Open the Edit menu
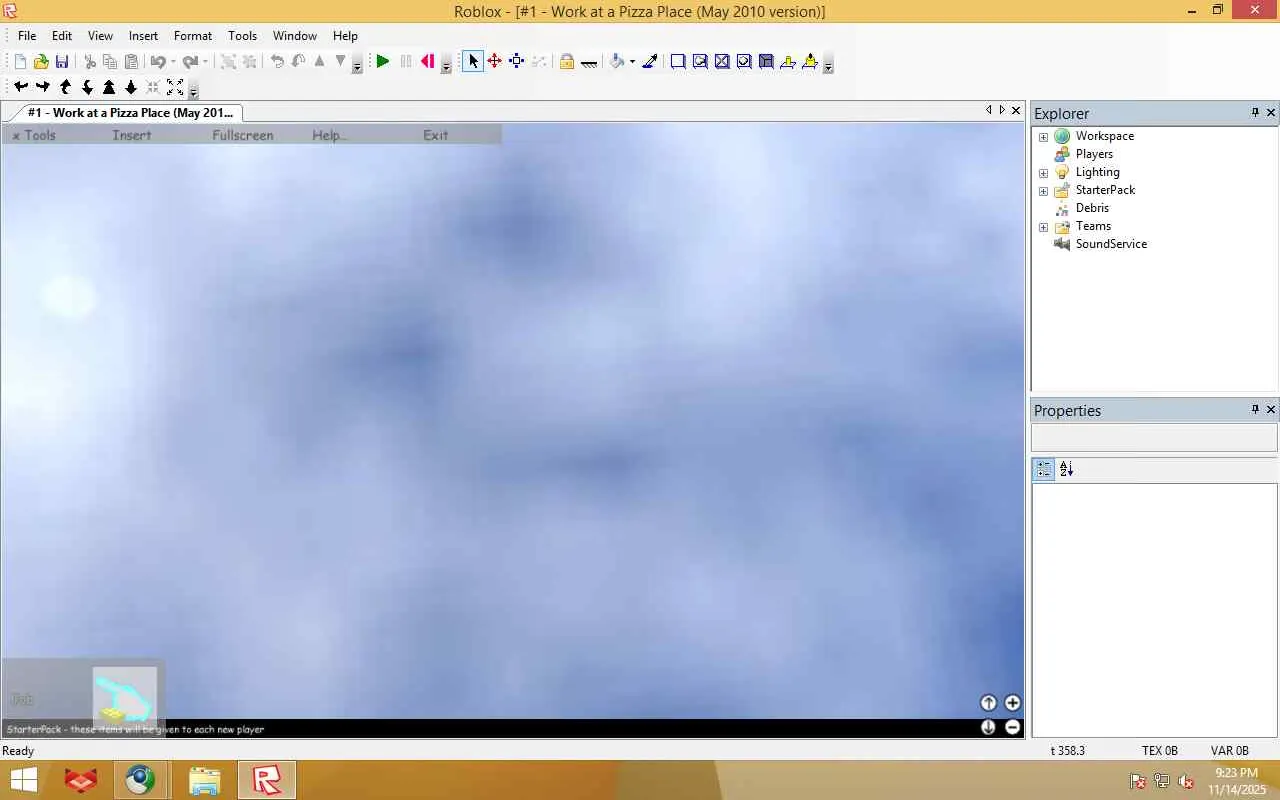Screen dimensions: 1280x800 click(62, 36)
